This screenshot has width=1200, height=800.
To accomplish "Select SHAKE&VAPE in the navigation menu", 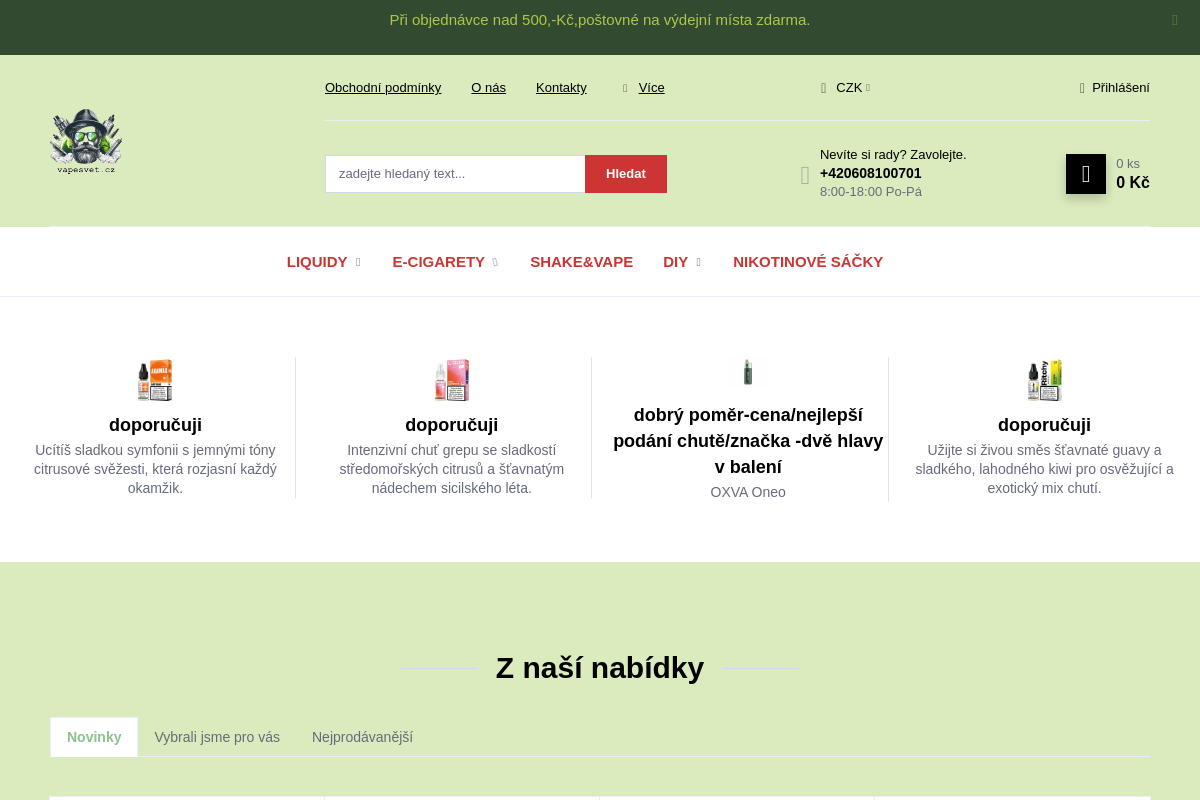I will [x=581, y=261].
